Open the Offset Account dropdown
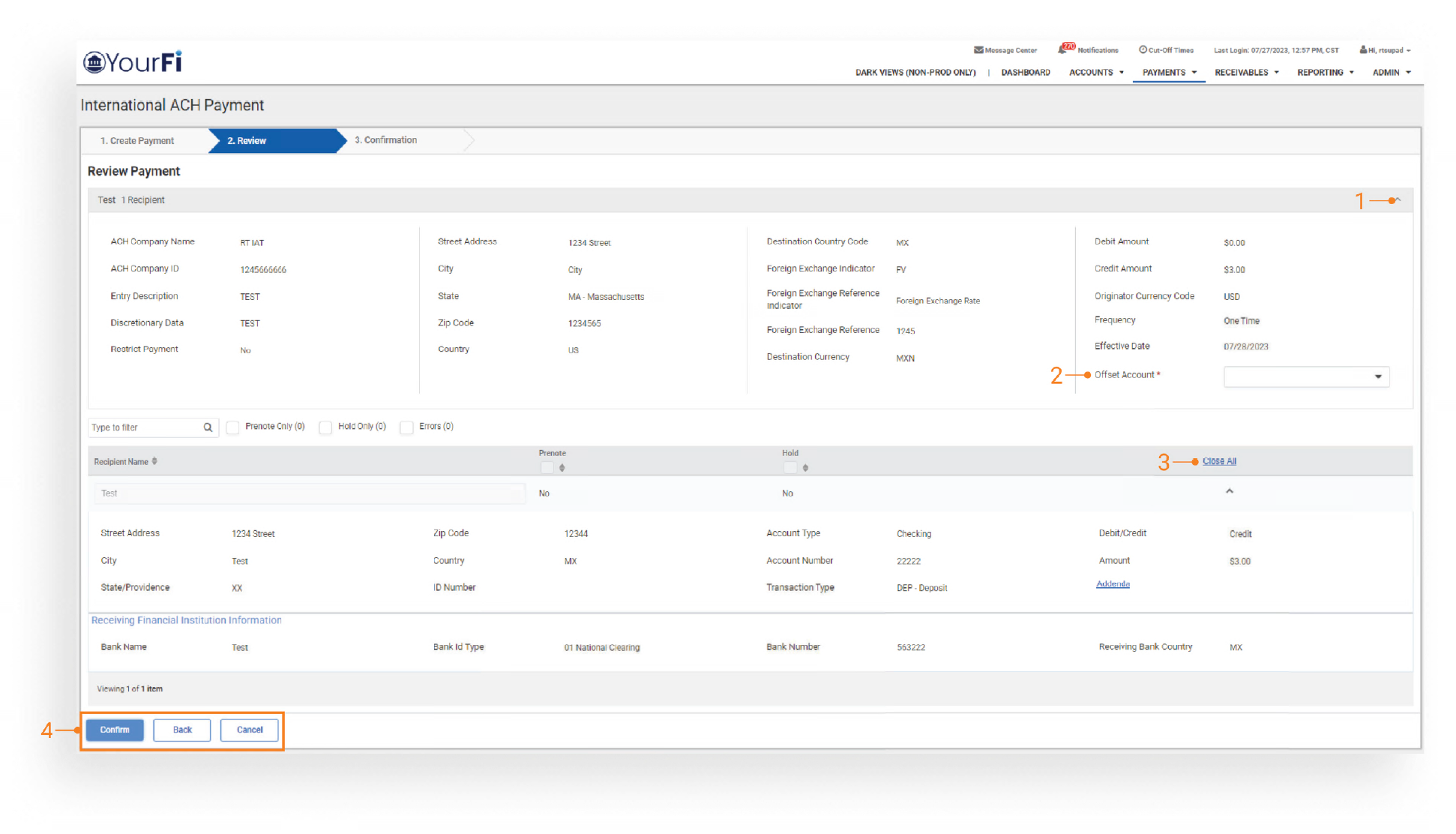This screenshot has width=1456, height=834. click(x=1306, y=376)
